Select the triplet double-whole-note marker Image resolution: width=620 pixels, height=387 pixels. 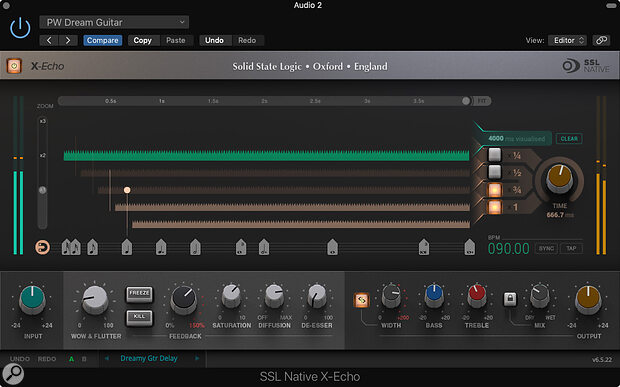coord(424,247)
